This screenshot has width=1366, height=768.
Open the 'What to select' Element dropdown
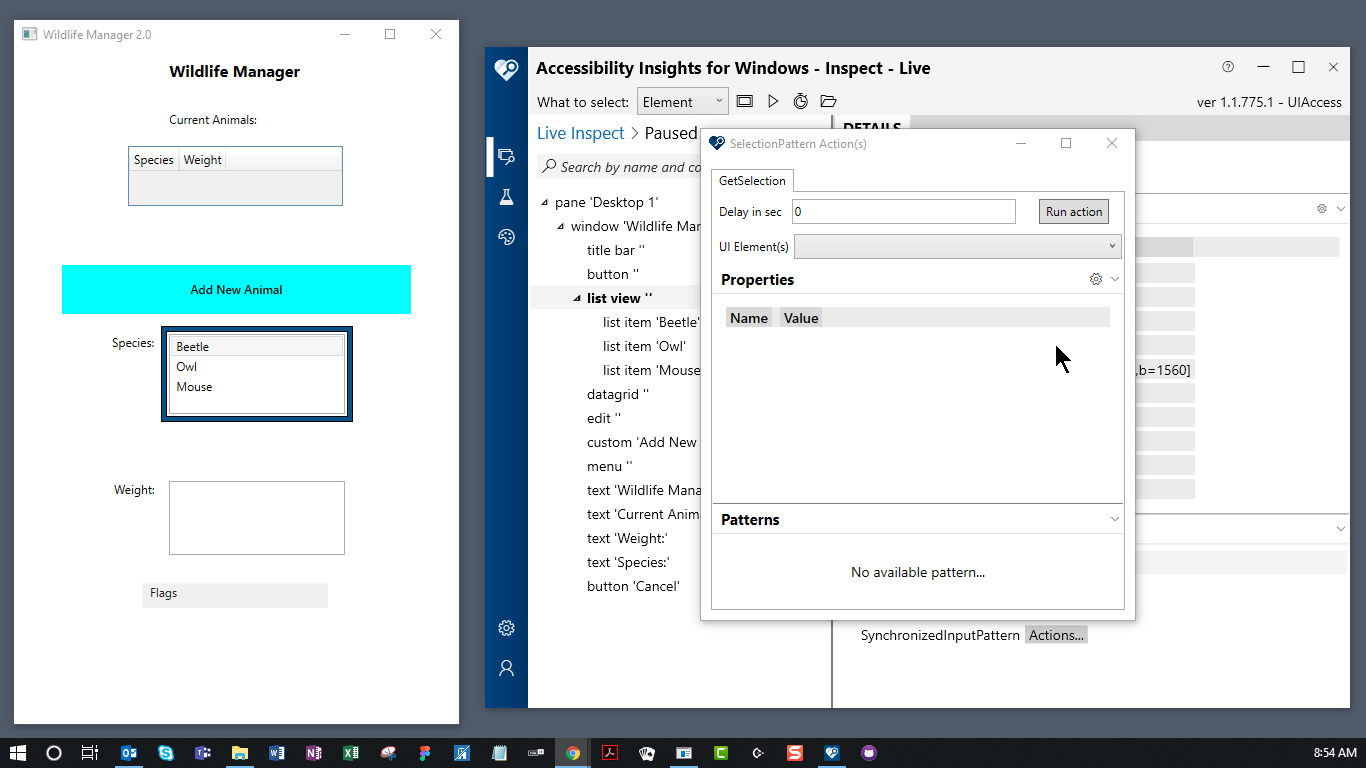pos(683,101)
